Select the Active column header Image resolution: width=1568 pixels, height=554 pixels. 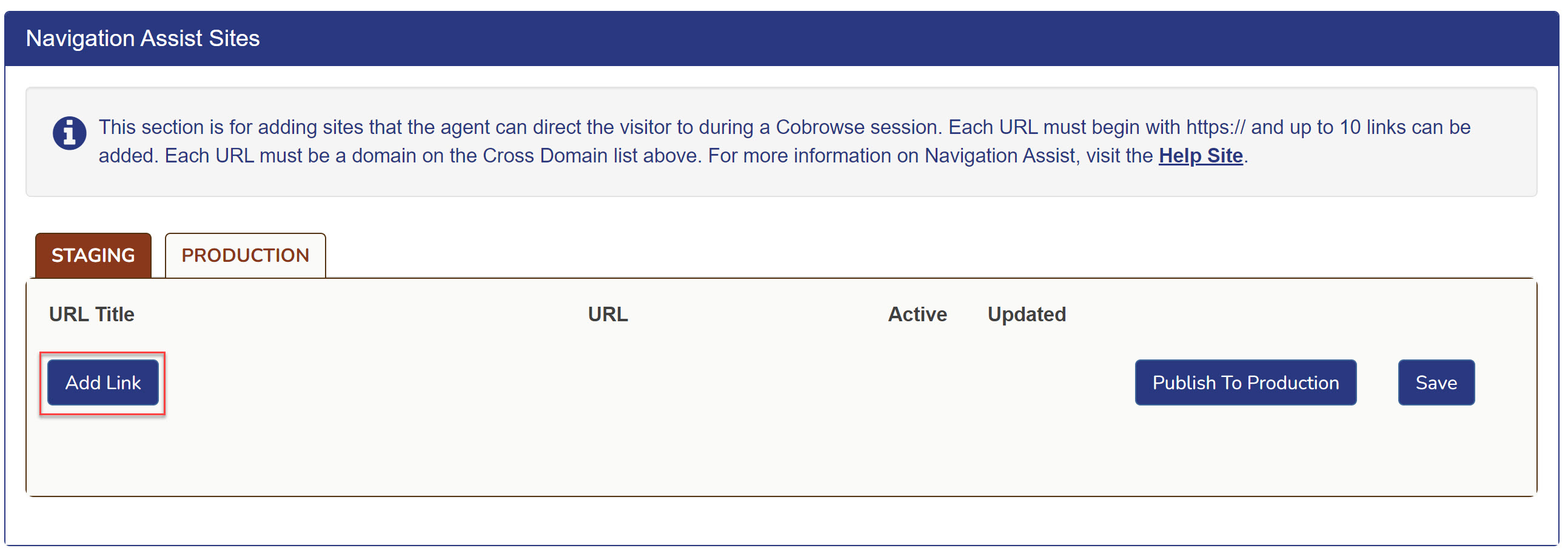pyautogui.click(x=917, y=314)
